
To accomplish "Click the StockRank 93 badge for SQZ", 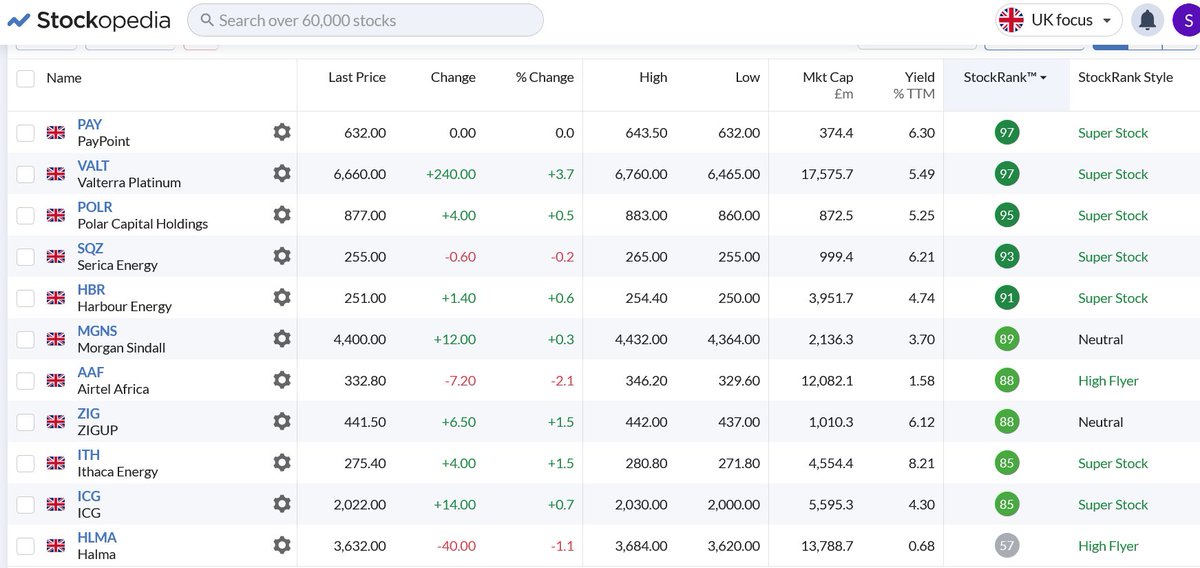I will (x=1006, y=256).
